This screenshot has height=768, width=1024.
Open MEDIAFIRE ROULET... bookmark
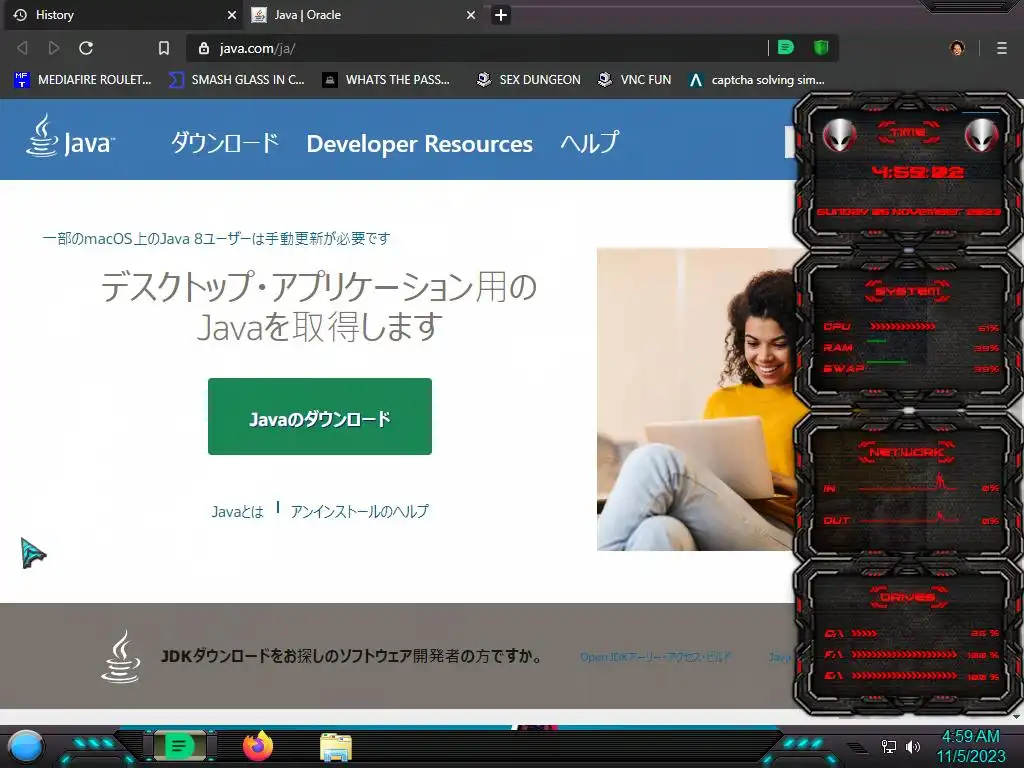83,80
